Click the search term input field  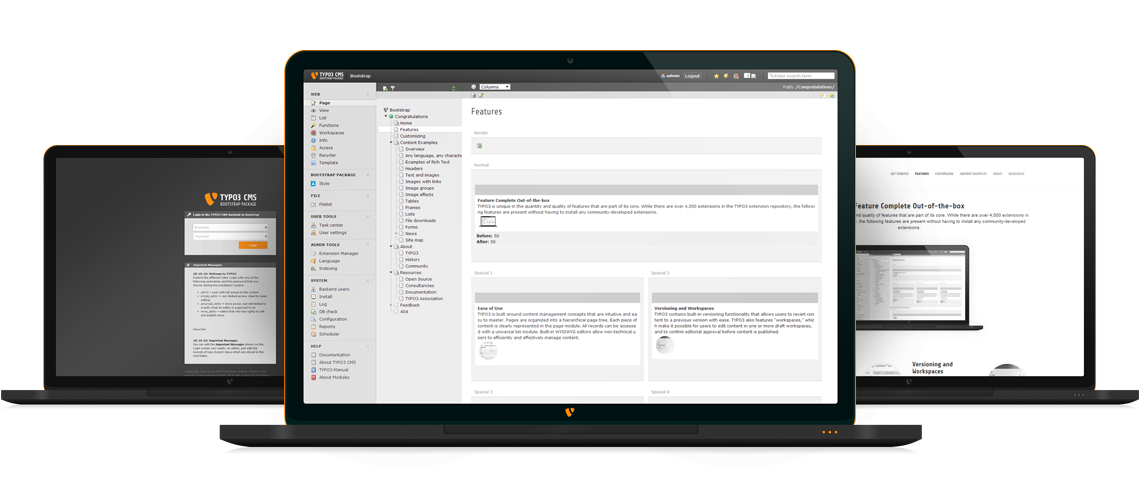pyautogui.click(x=801, y=76)
